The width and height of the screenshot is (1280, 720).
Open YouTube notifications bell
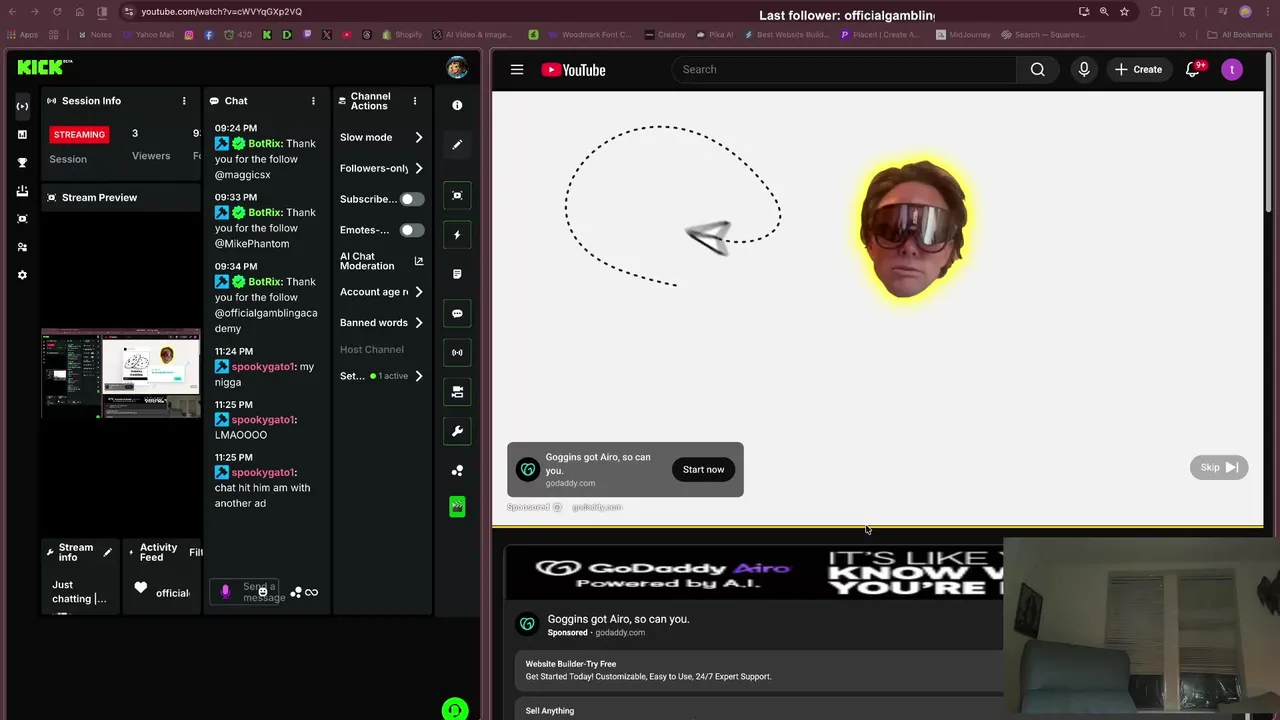tap(1193, 69)
